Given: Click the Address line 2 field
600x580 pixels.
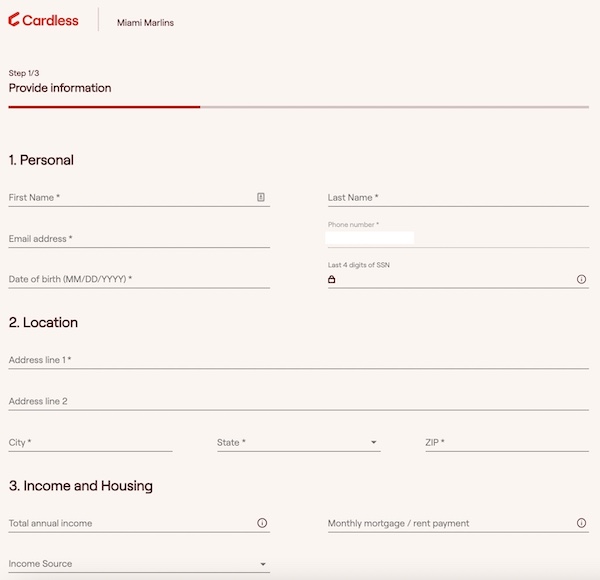Looking at the screenshot, I should click(x=298, y=401).
